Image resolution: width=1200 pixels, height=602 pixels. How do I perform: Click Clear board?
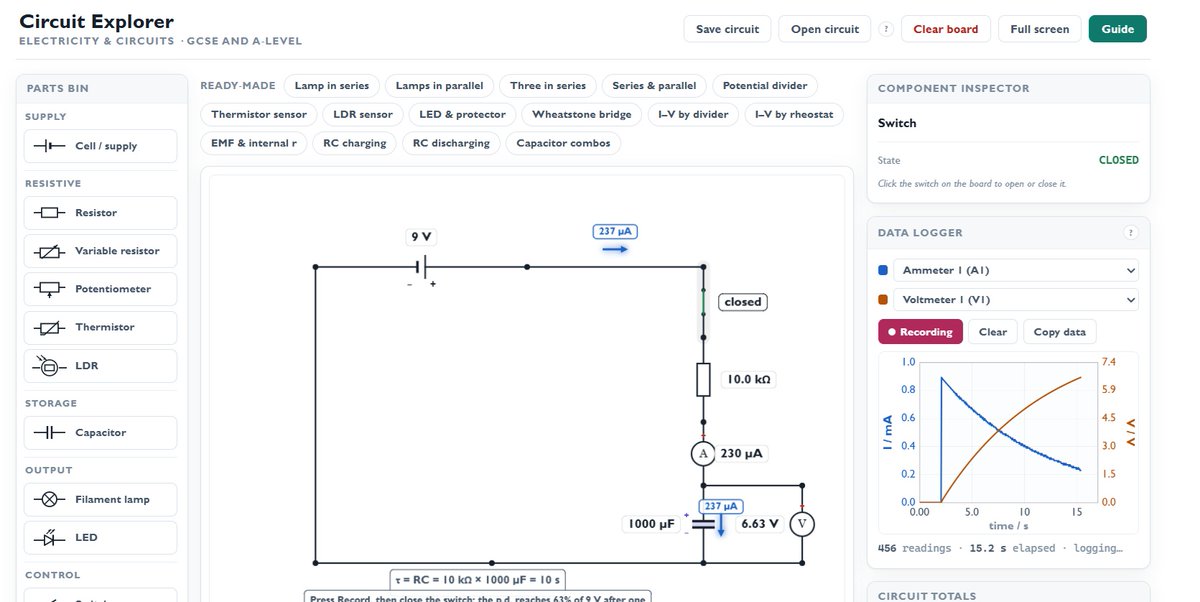946,29
